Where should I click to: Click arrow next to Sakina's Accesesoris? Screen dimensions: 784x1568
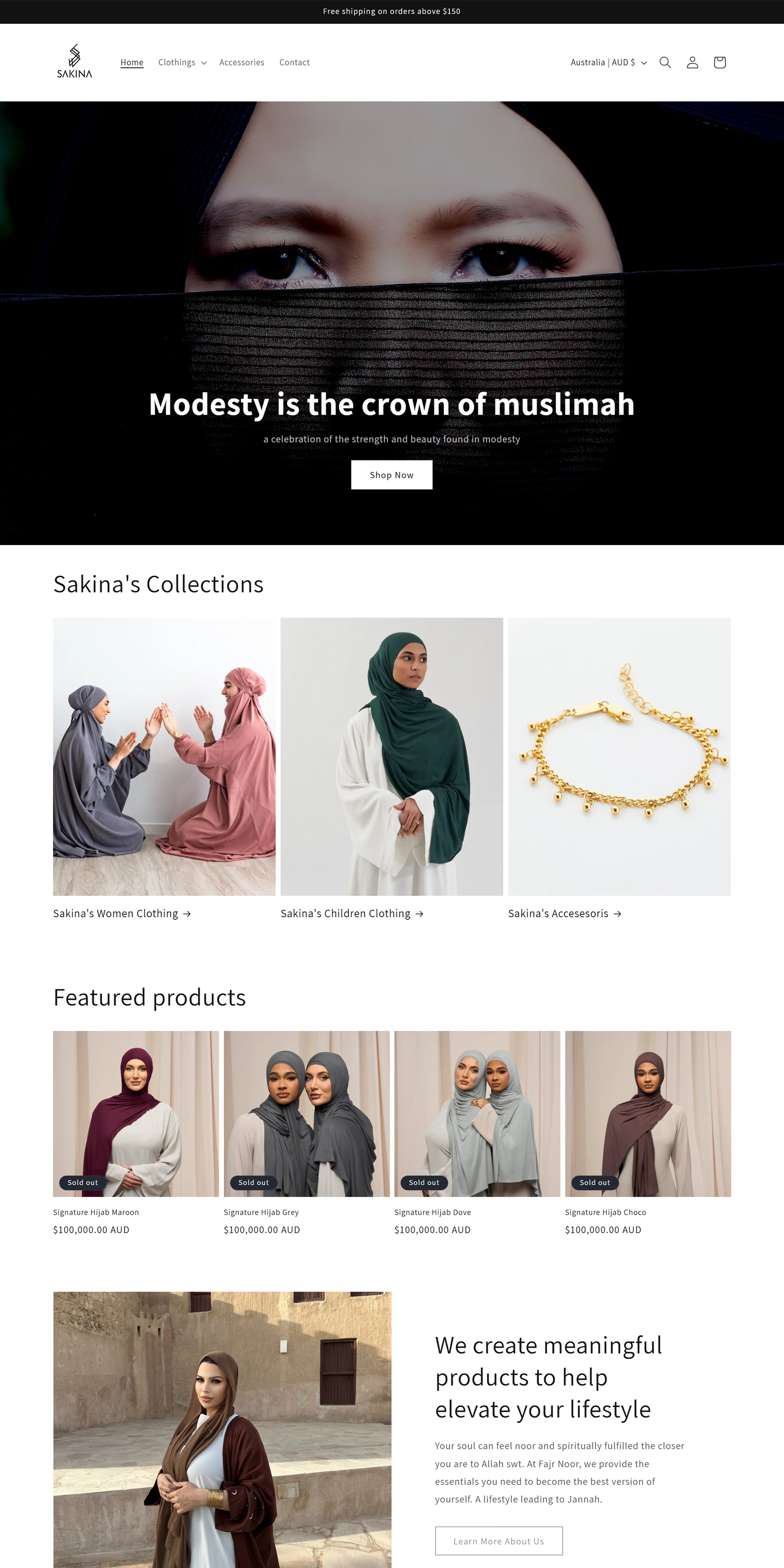(617, 914)
